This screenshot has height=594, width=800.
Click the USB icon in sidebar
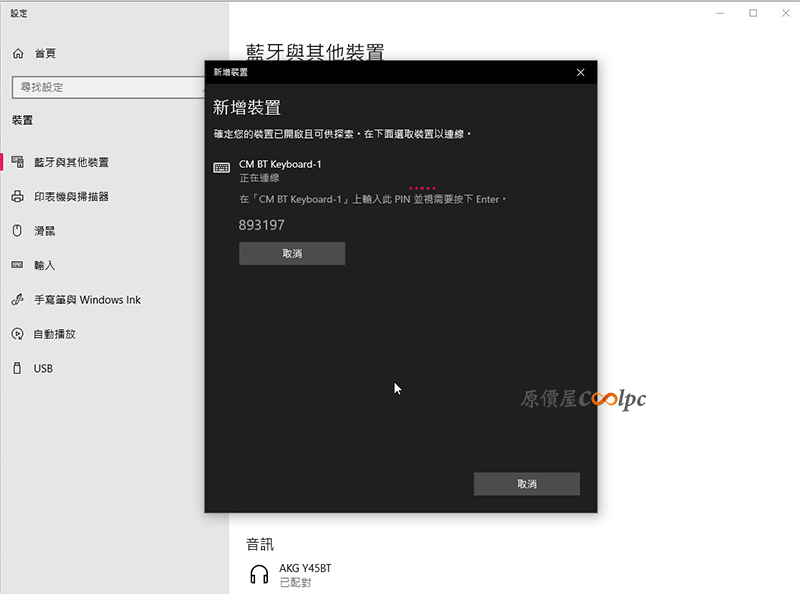click(17, 368)
